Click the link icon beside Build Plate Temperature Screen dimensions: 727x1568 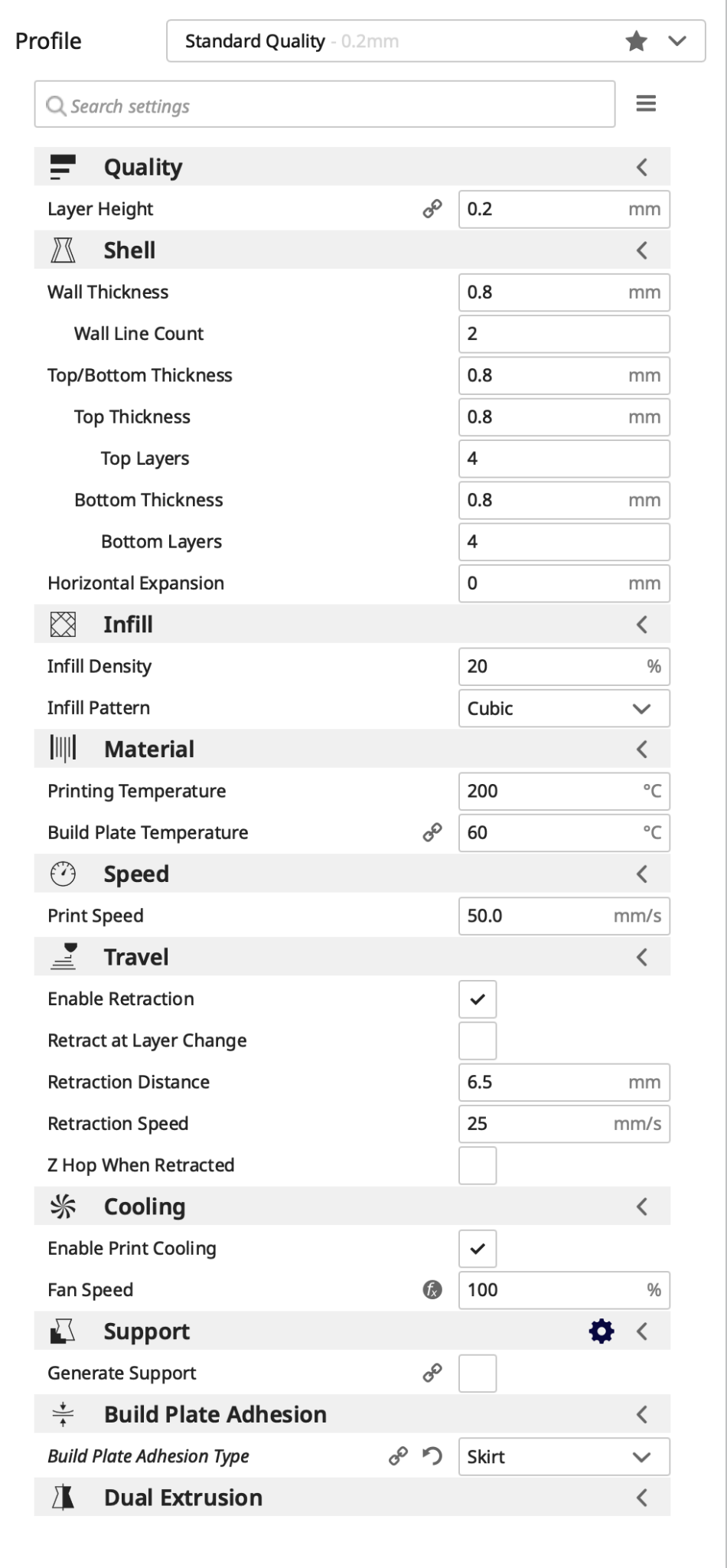click(432, 832)
